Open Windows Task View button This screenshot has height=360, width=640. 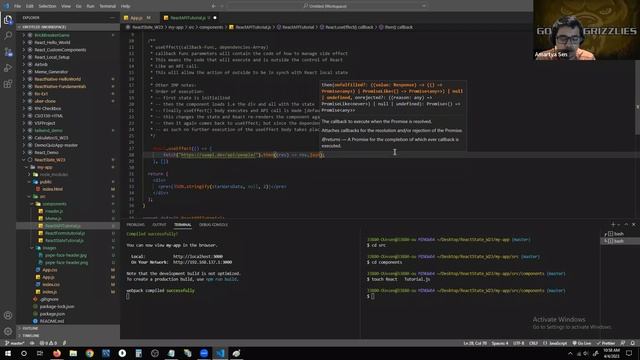coord(40,353)
